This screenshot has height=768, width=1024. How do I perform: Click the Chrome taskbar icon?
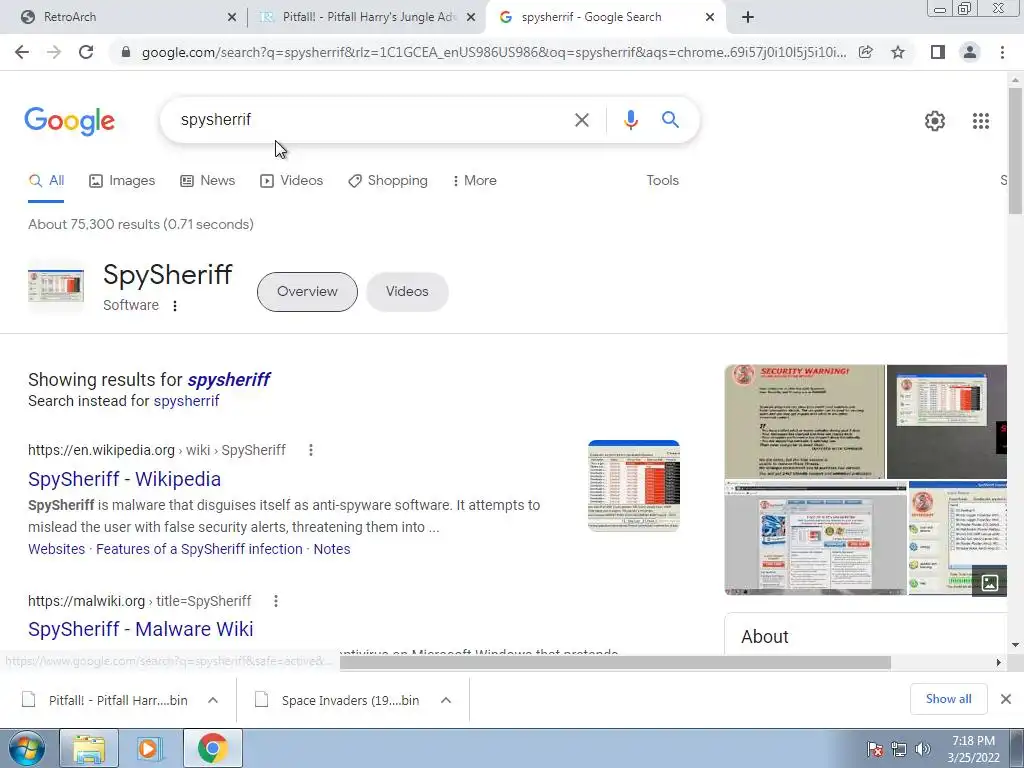tap(212, 748)
